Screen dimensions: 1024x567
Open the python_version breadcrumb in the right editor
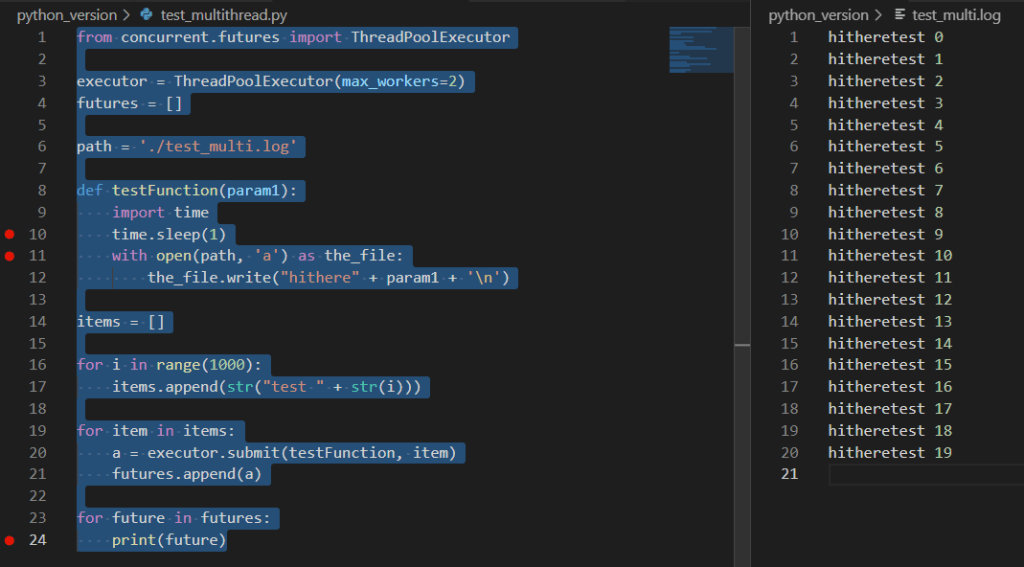coord(818,15)
